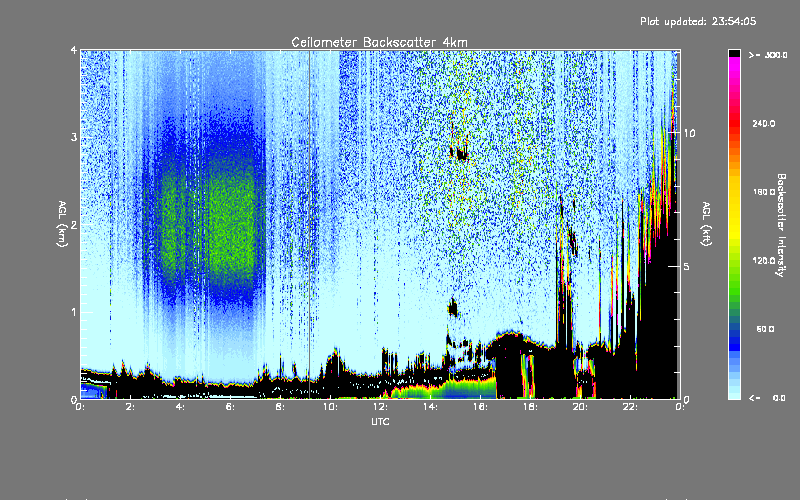This screenshot has height=500, width=800.
Task: Select the '240.0' colorbar tick label
Action: (764, 123)
